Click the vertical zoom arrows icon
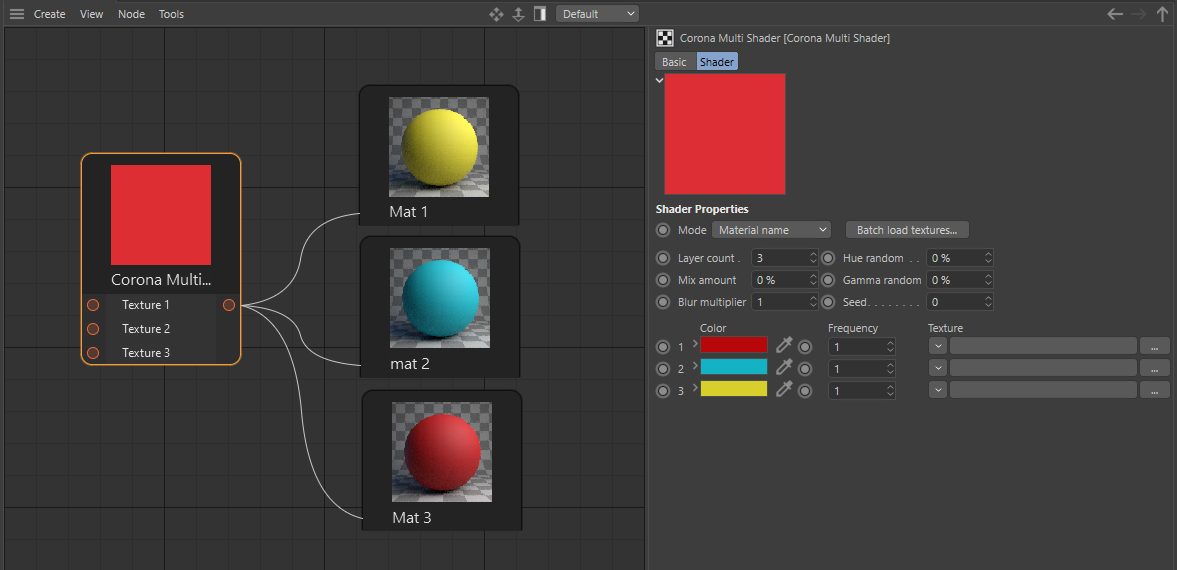The height and width of the screenshot is (570, 1177). pyautogui.click(x=518, y=14)
